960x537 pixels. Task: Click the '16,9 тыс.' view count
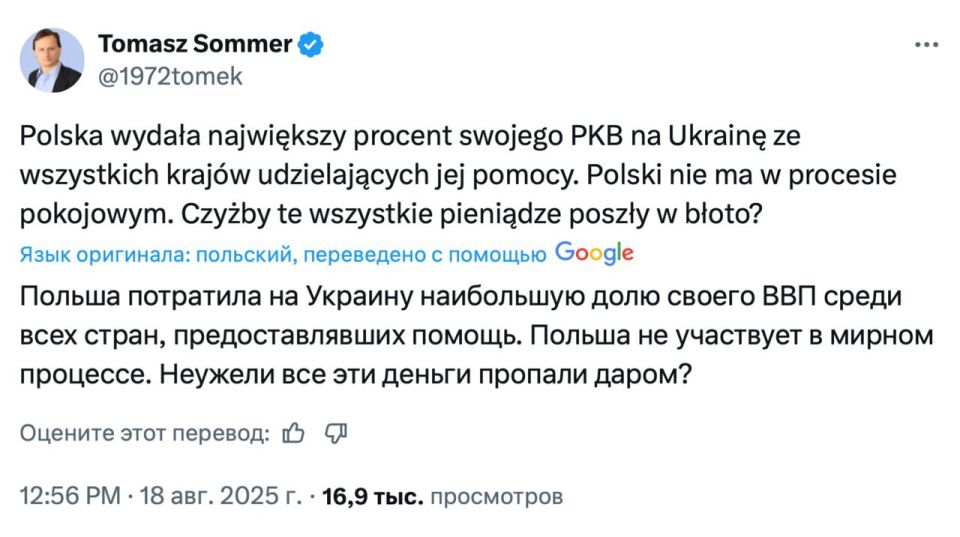coord(372,497)
